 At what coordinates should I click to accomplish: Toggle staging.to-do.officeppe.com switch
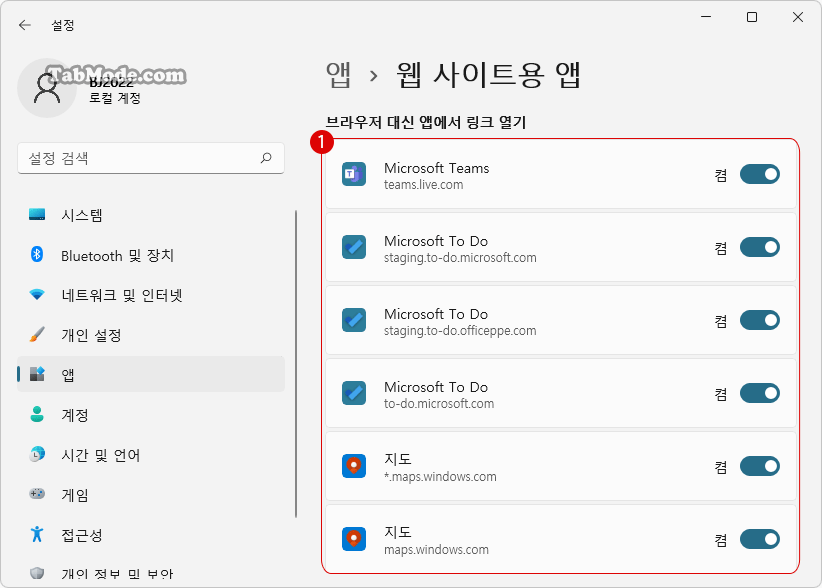(x=760, y=320)
